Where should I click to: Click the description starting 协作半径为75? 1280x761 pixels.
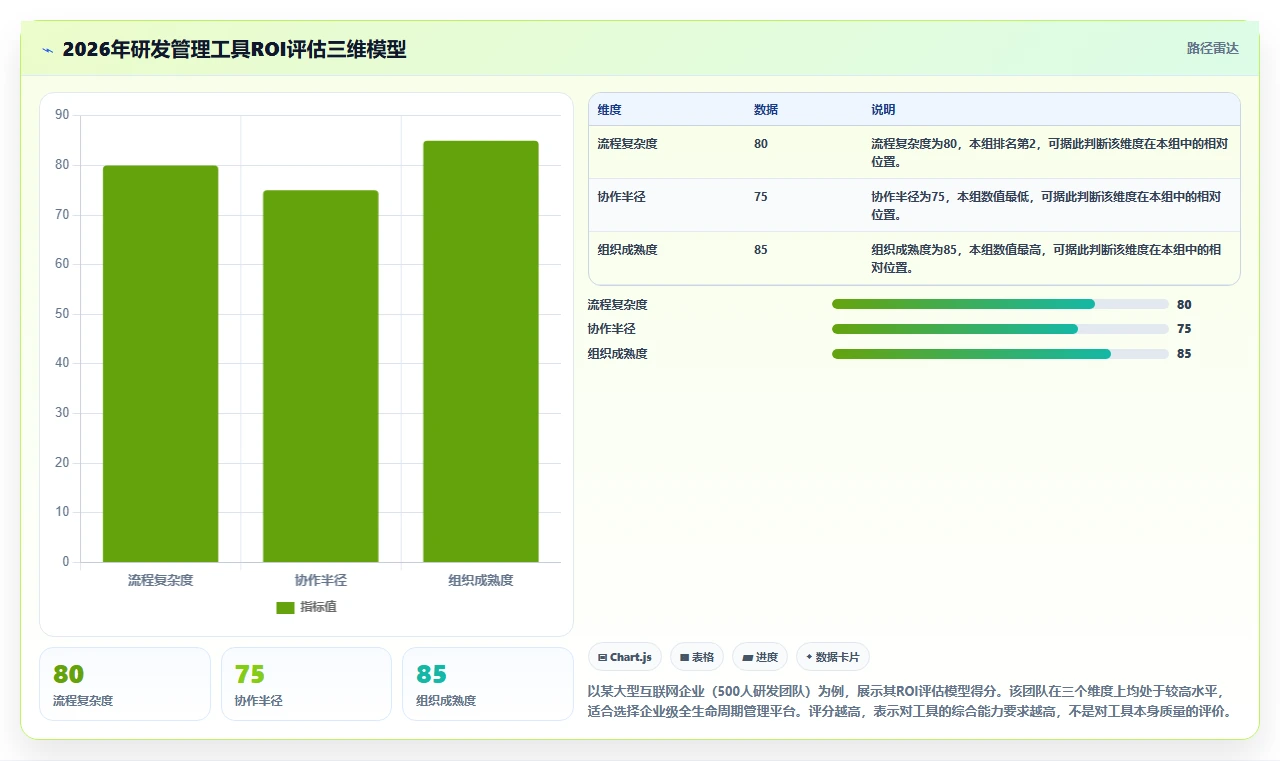[1045, 205]
